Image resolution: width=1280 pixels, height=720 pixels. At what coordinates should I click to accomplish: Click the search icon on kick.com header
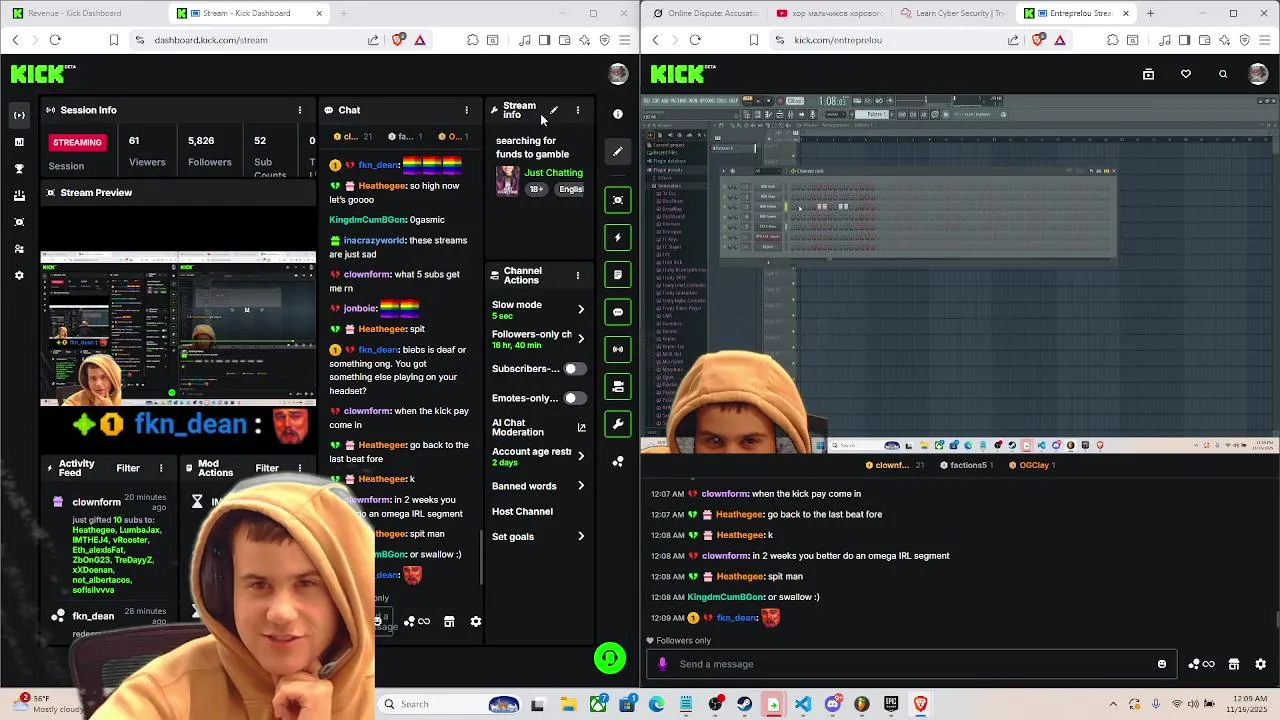[x=1222, y=74]
